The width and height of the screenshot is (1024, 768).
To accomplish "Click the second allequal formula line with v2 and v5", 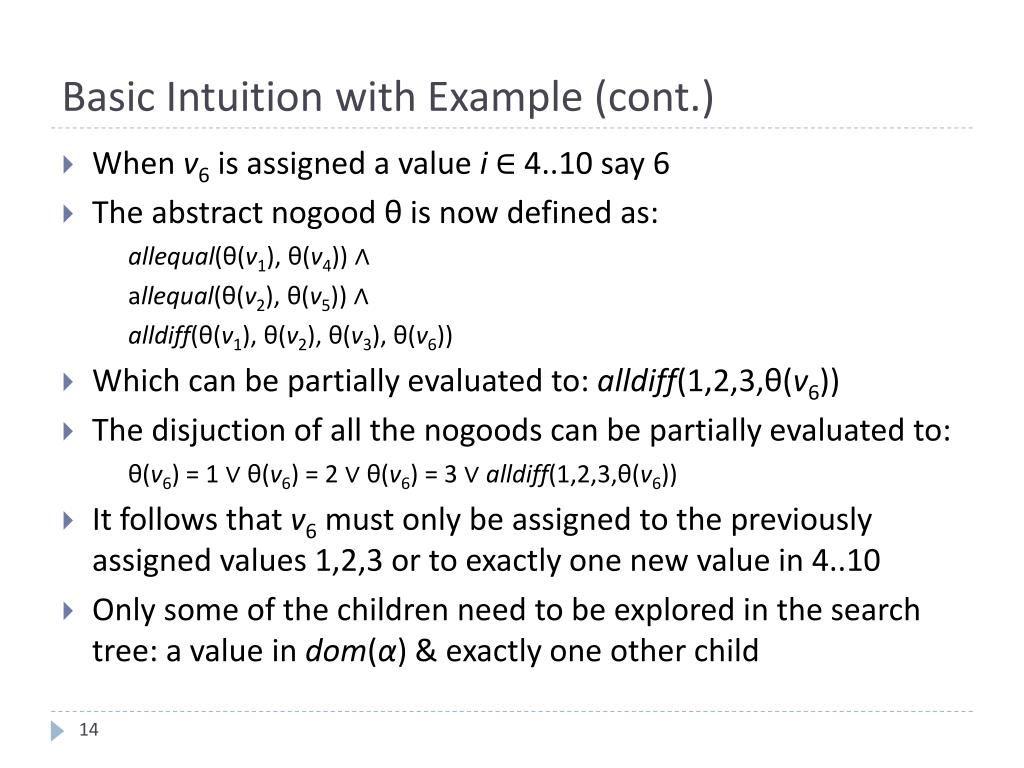I will click(x=249, y=297).
